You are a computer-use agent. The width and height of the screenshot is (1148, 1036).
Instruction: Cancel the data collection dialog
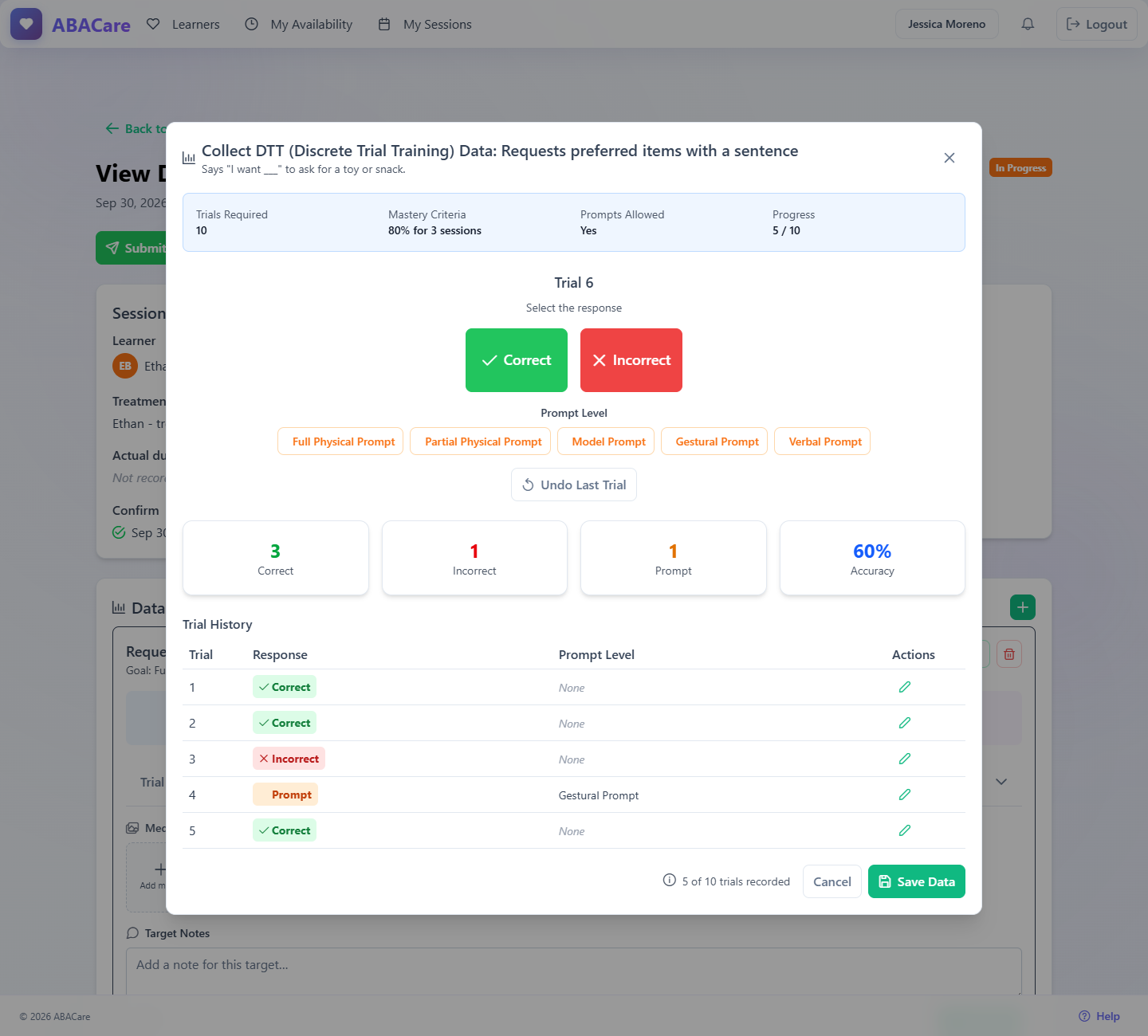[832, 881]
